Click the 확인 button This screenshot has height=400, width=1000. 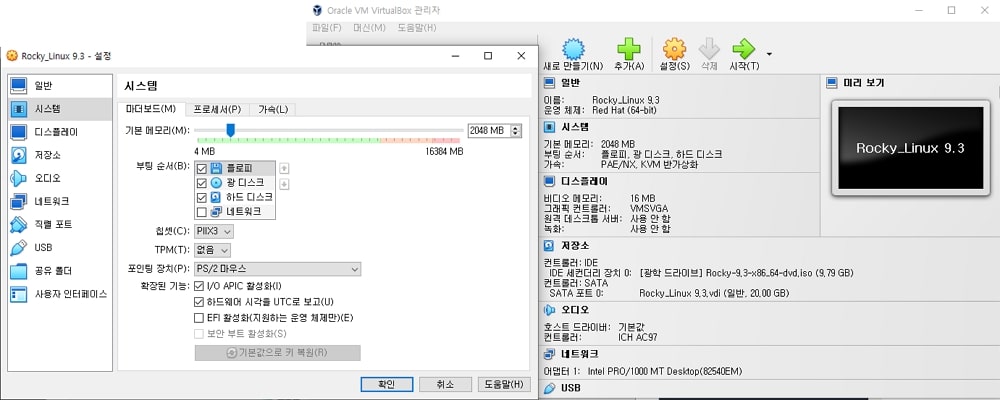point(386,385)
